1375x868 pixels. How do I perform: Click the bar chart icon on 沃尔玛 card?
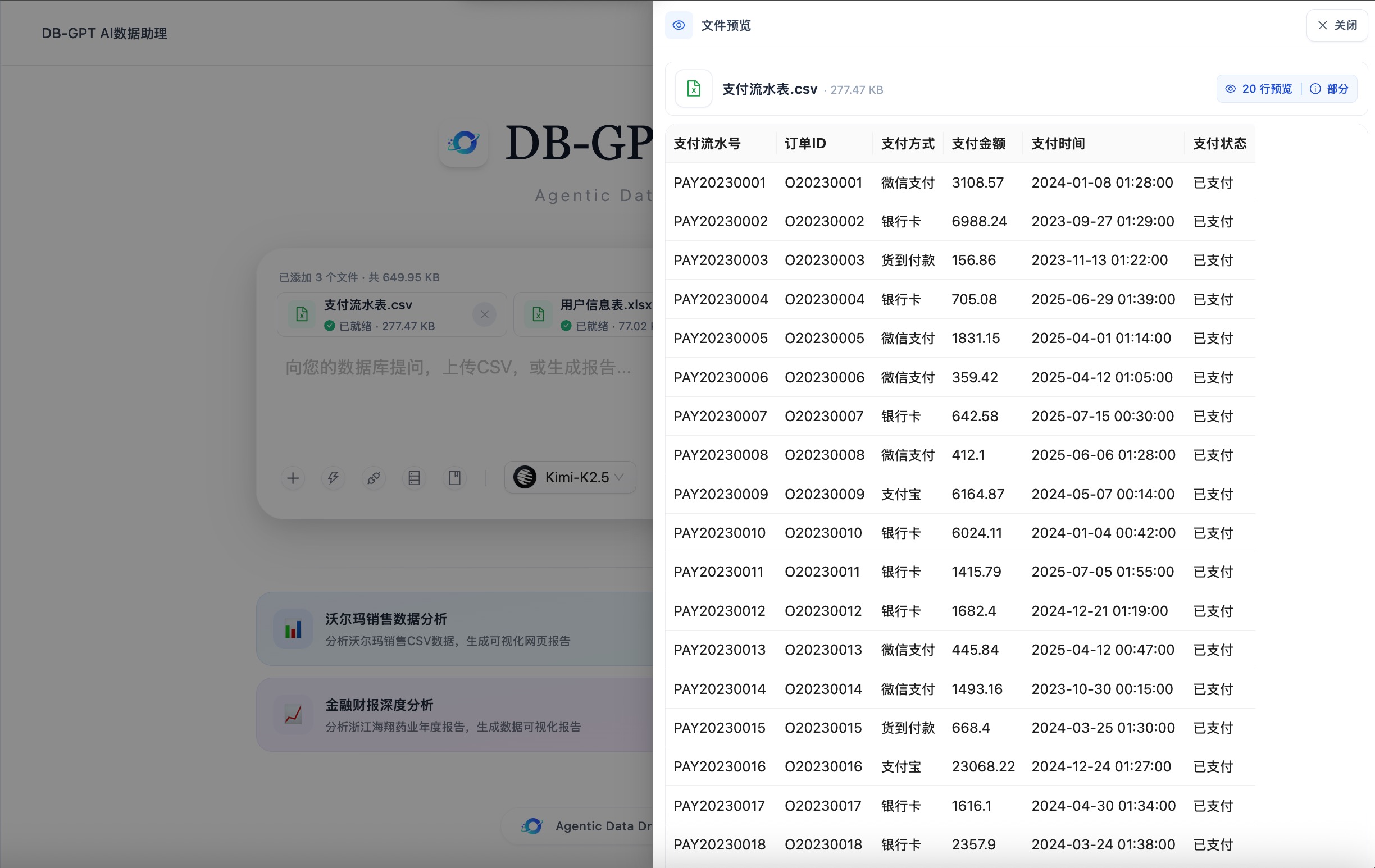coord(293,629)
